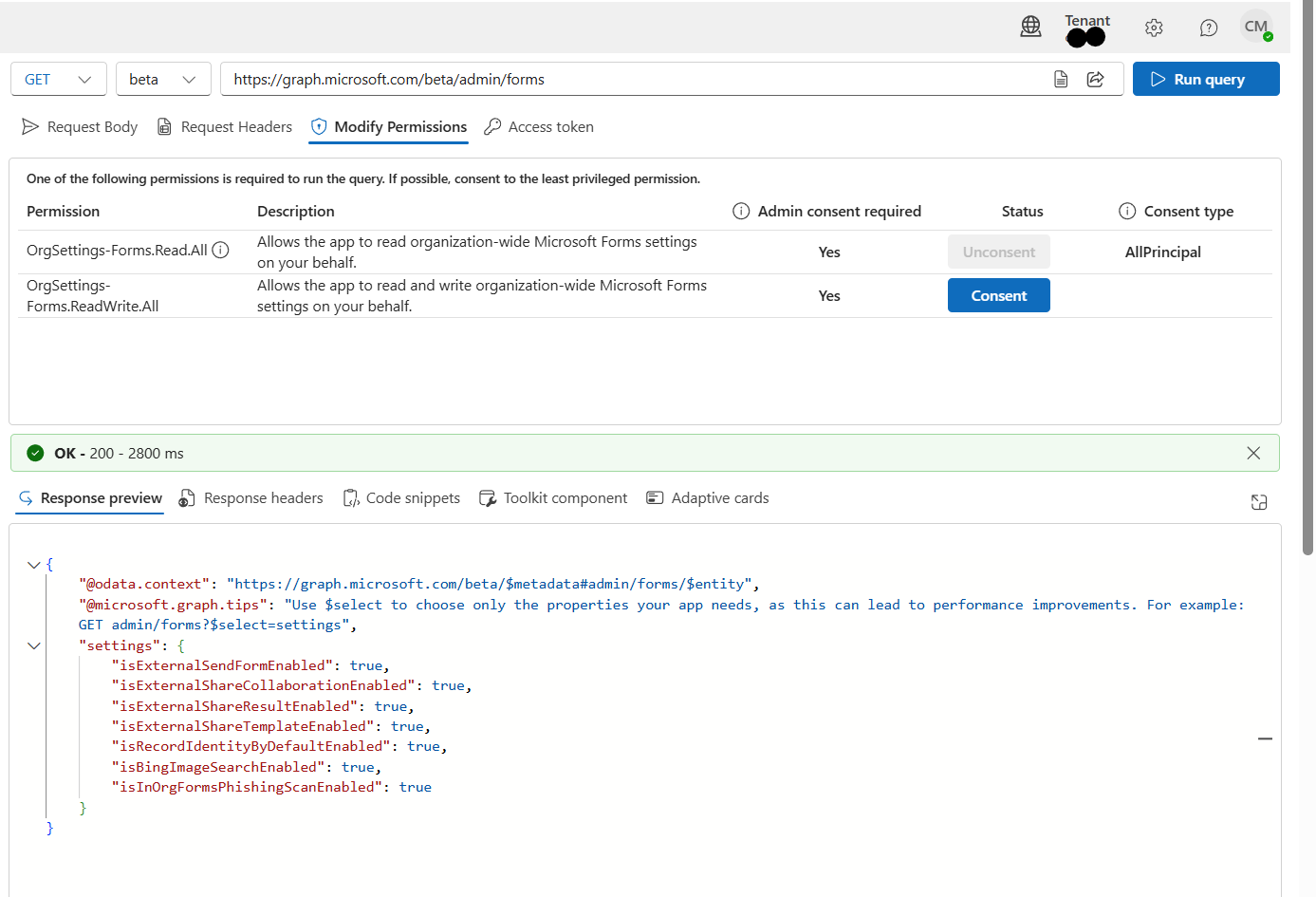Click the Status column header
Viewport: 1316px width, 897px height.
pyautogui.click(x=1022, y=211)
